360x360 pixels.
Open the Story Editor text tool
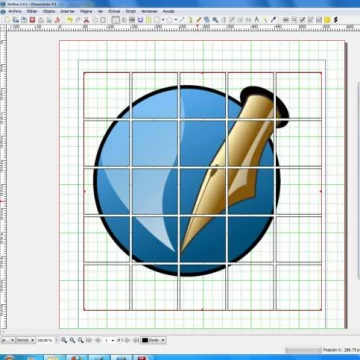[232, 20]
